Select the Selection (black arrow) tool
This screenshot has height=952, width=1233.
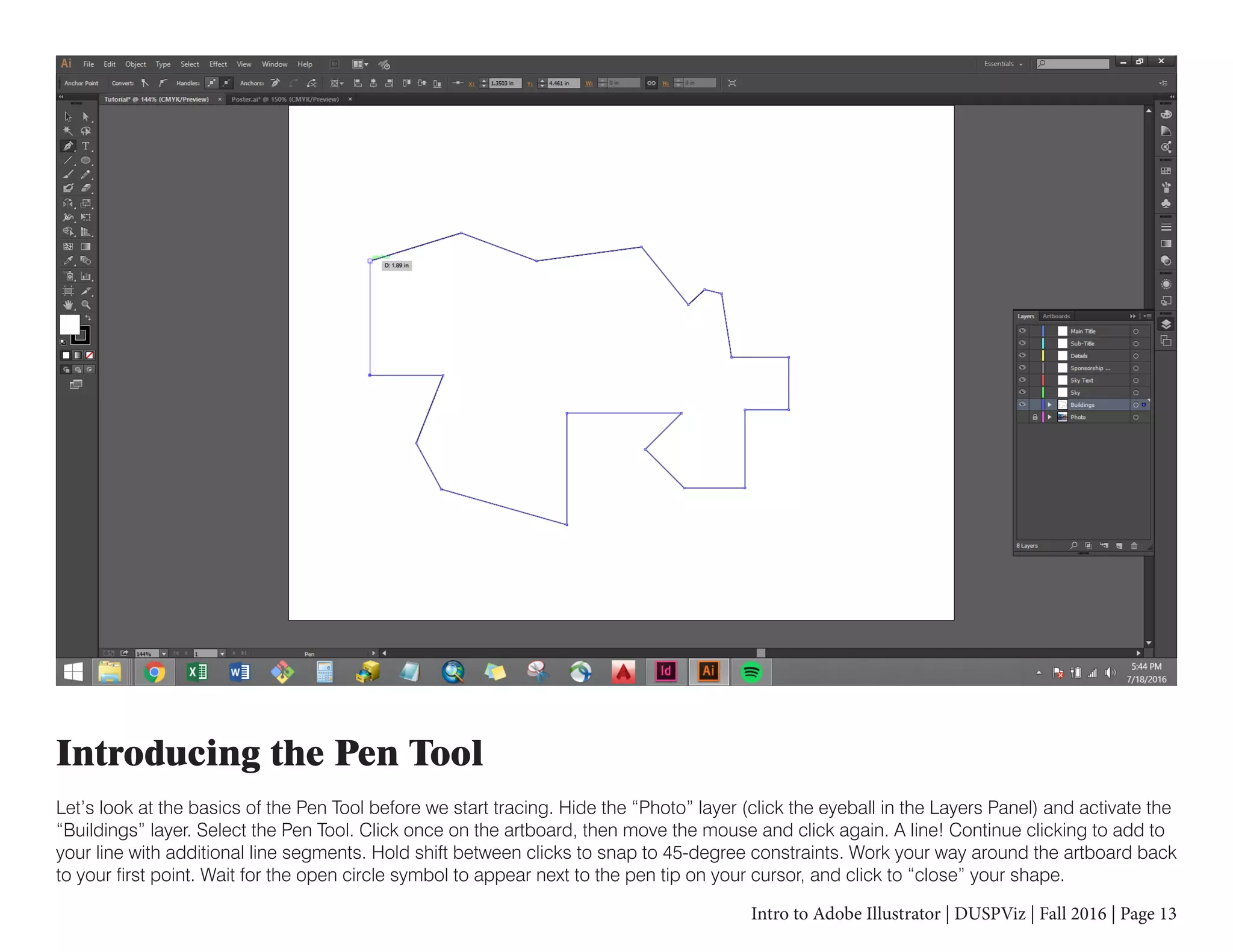(x=68, y=117)
